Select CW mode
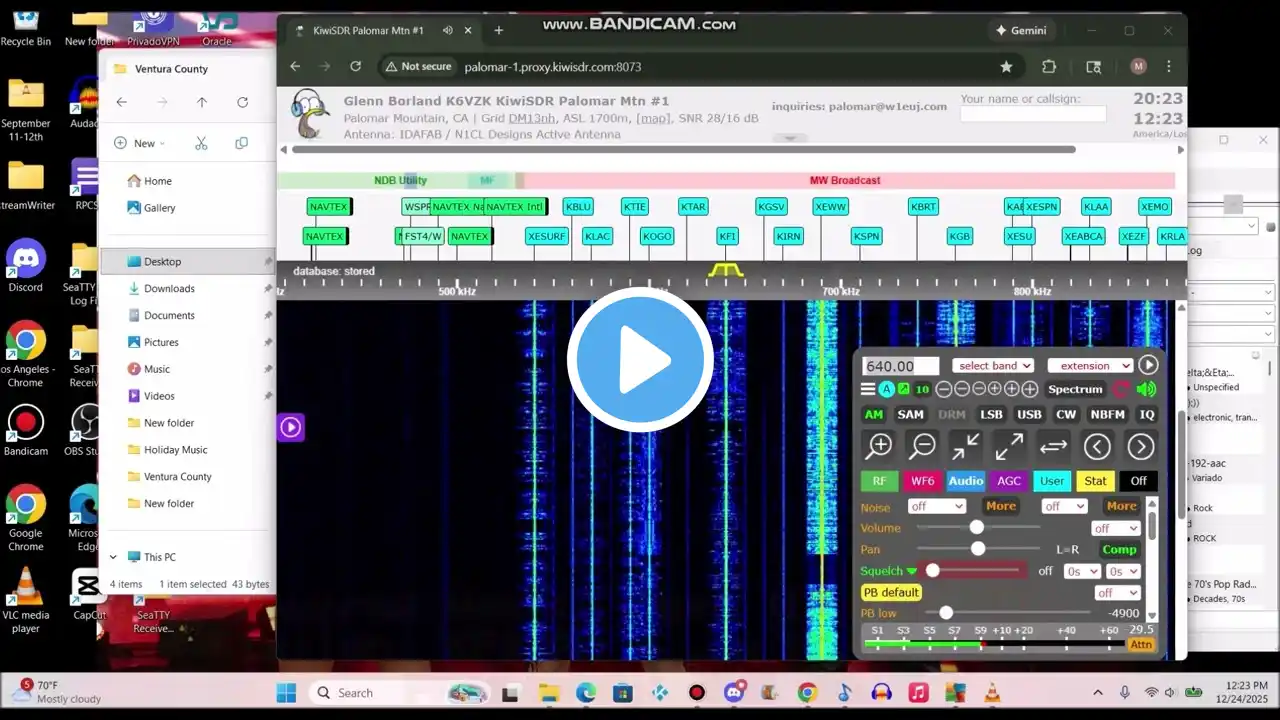1280x720 pixels. coord(1066,414)
